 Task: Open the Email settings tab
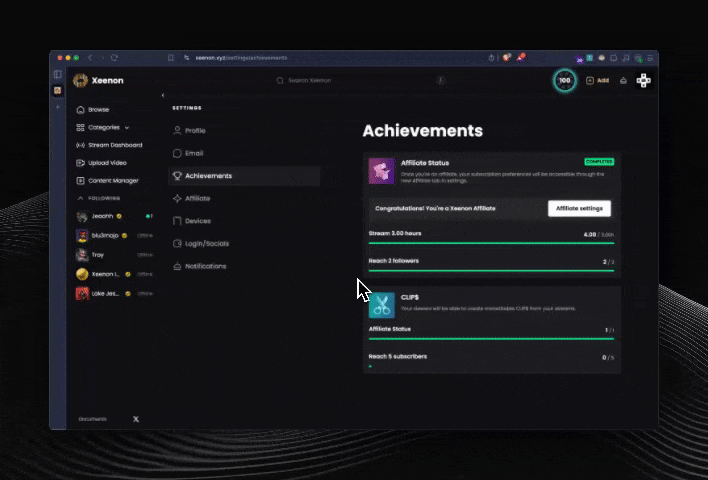(x=244, y=153)
